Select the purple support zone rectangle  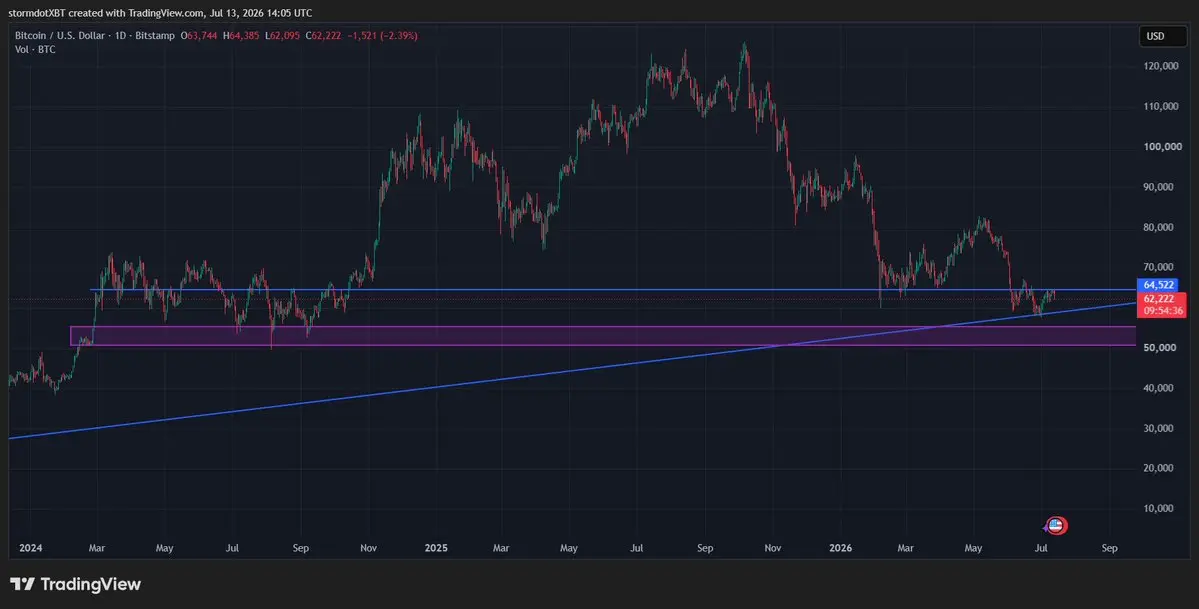(x=603, y=336)
